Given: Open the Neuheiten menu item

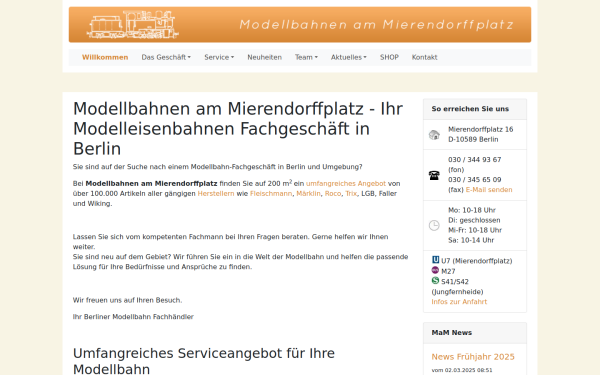Looking at the screenshot, I should pyautogui.click(x=264, y=57).
